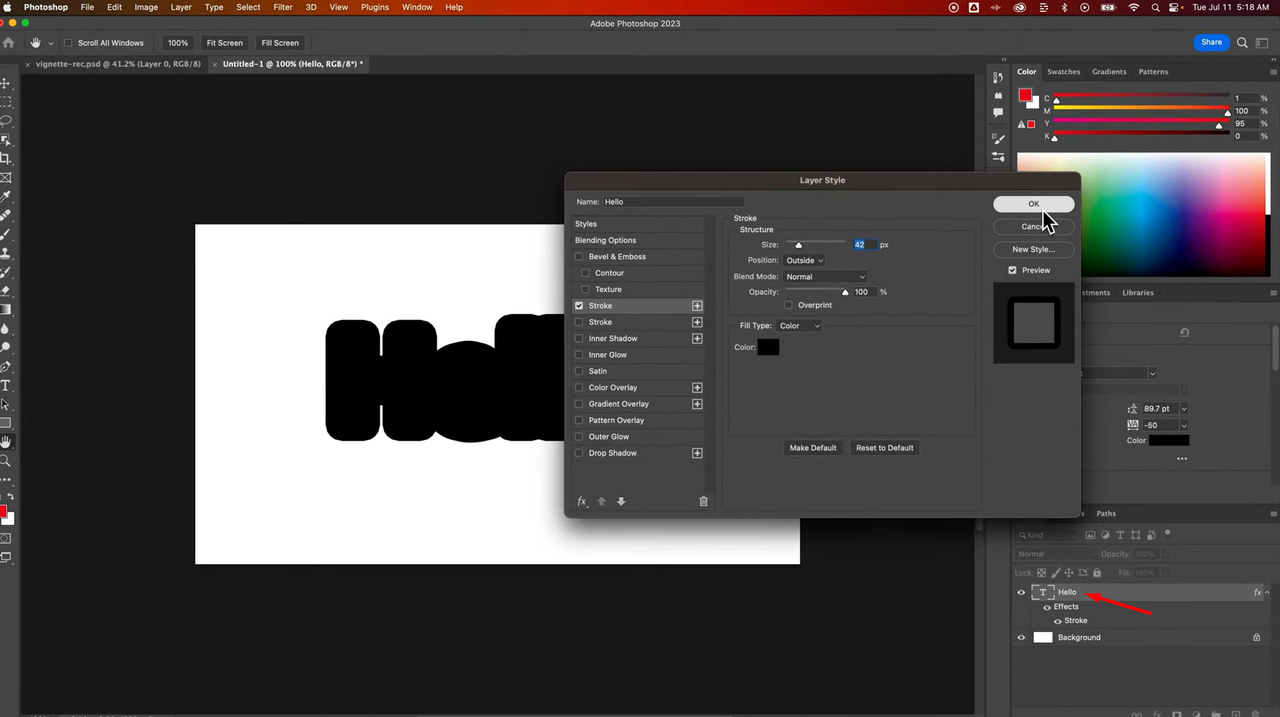The width and height of the screenshot is (1280, 717).
Task: Open Creative Cloud menu bar icon
Action: coord(1019,7)
